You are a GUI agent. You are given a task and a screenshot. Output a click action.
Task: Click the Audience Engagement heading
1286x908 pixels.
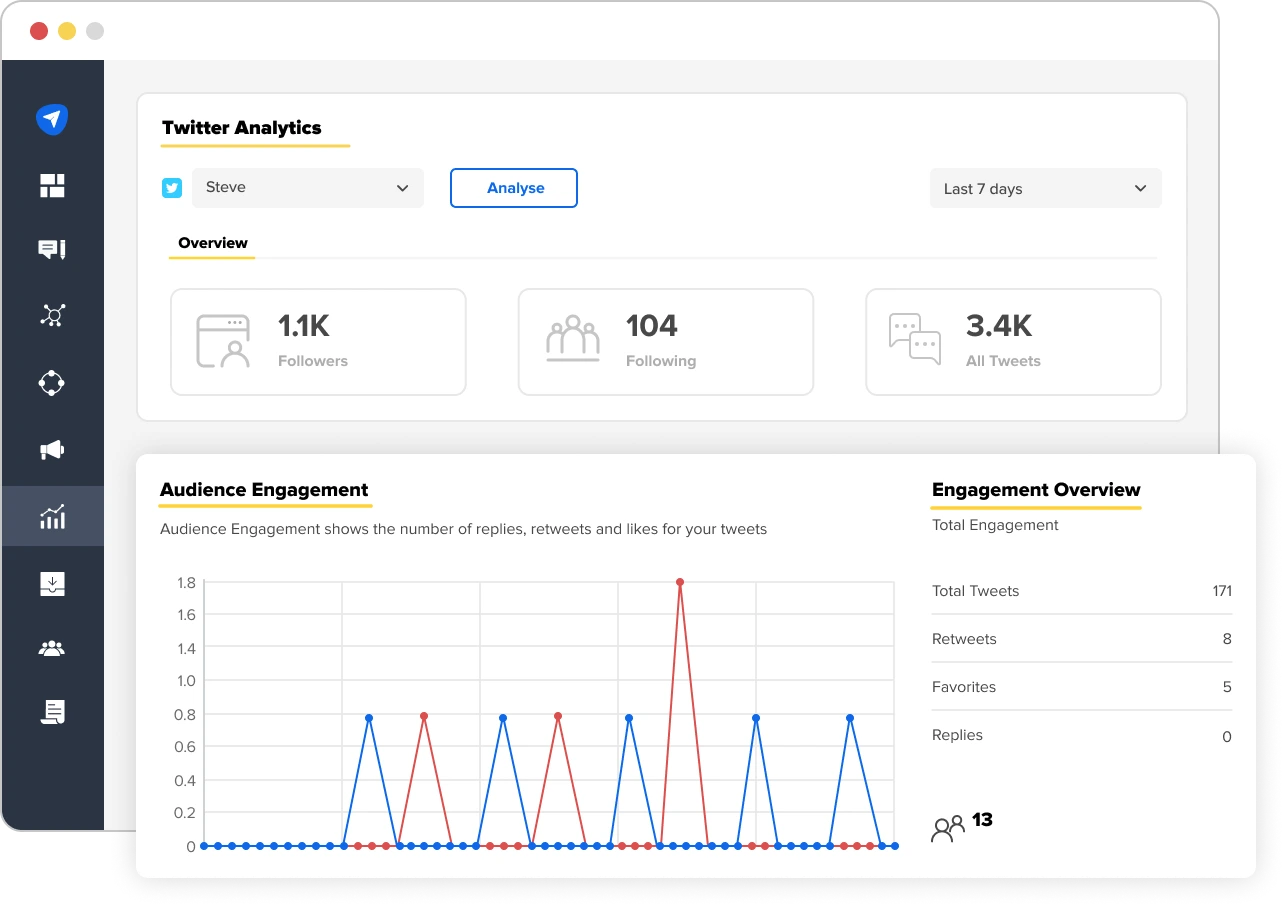coord(264,490)
